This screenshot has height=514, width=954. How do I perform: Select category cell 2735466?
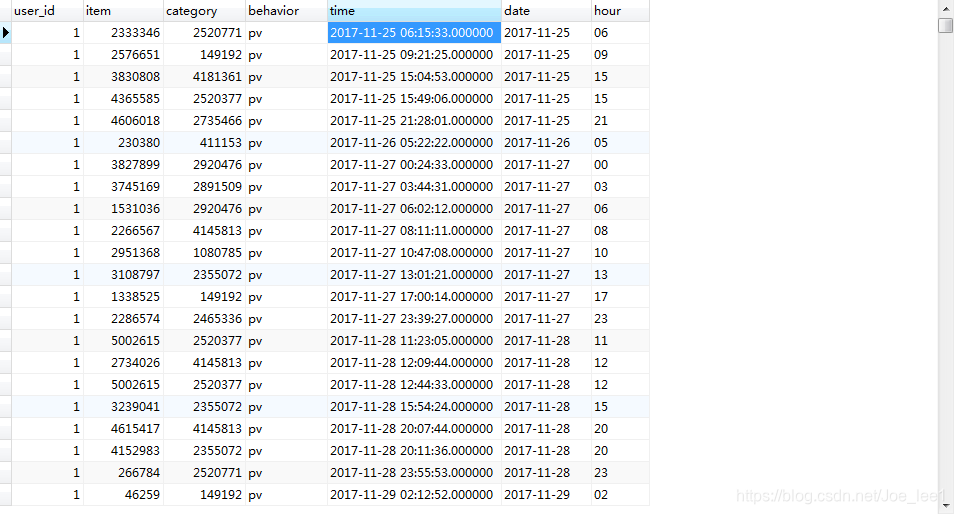click(x=204, y=120)
